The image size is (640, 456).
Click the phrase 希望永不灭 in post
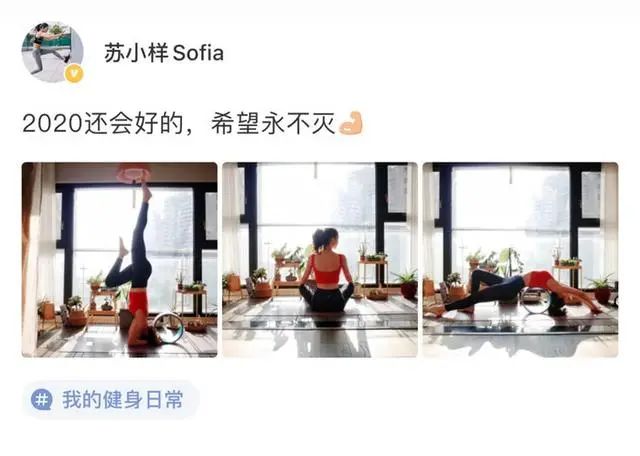273,124
